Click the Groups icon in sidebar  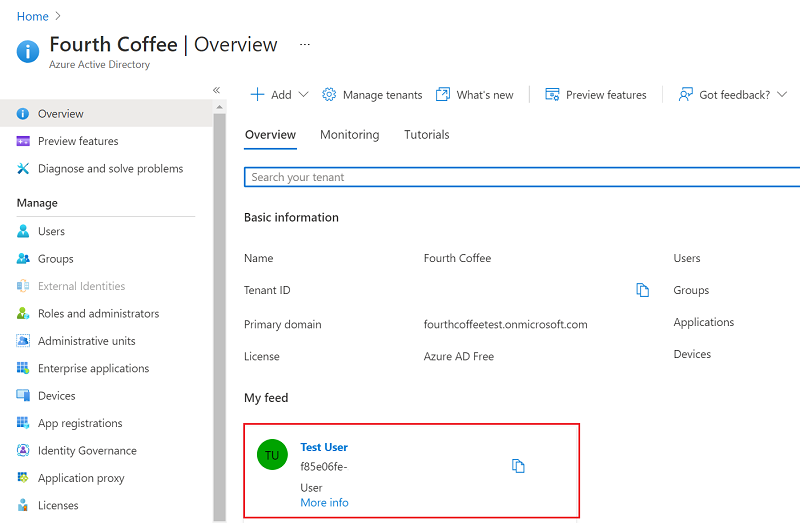tap(23, 259)
